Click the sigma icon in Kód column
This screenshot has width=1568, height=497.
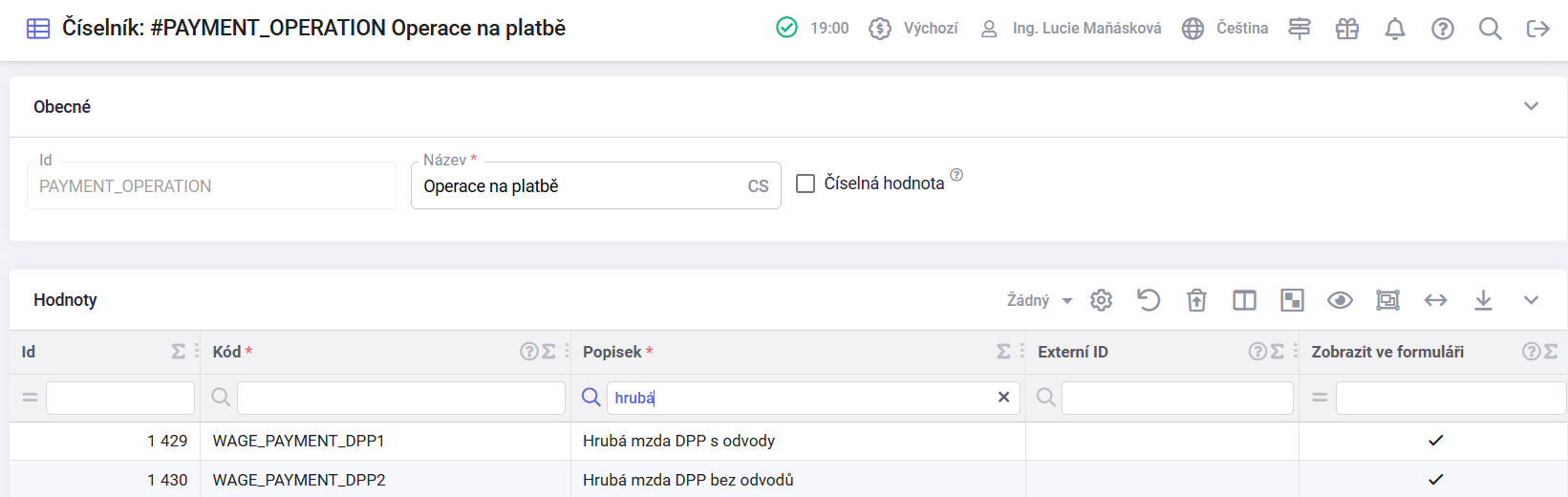[548, 352]
